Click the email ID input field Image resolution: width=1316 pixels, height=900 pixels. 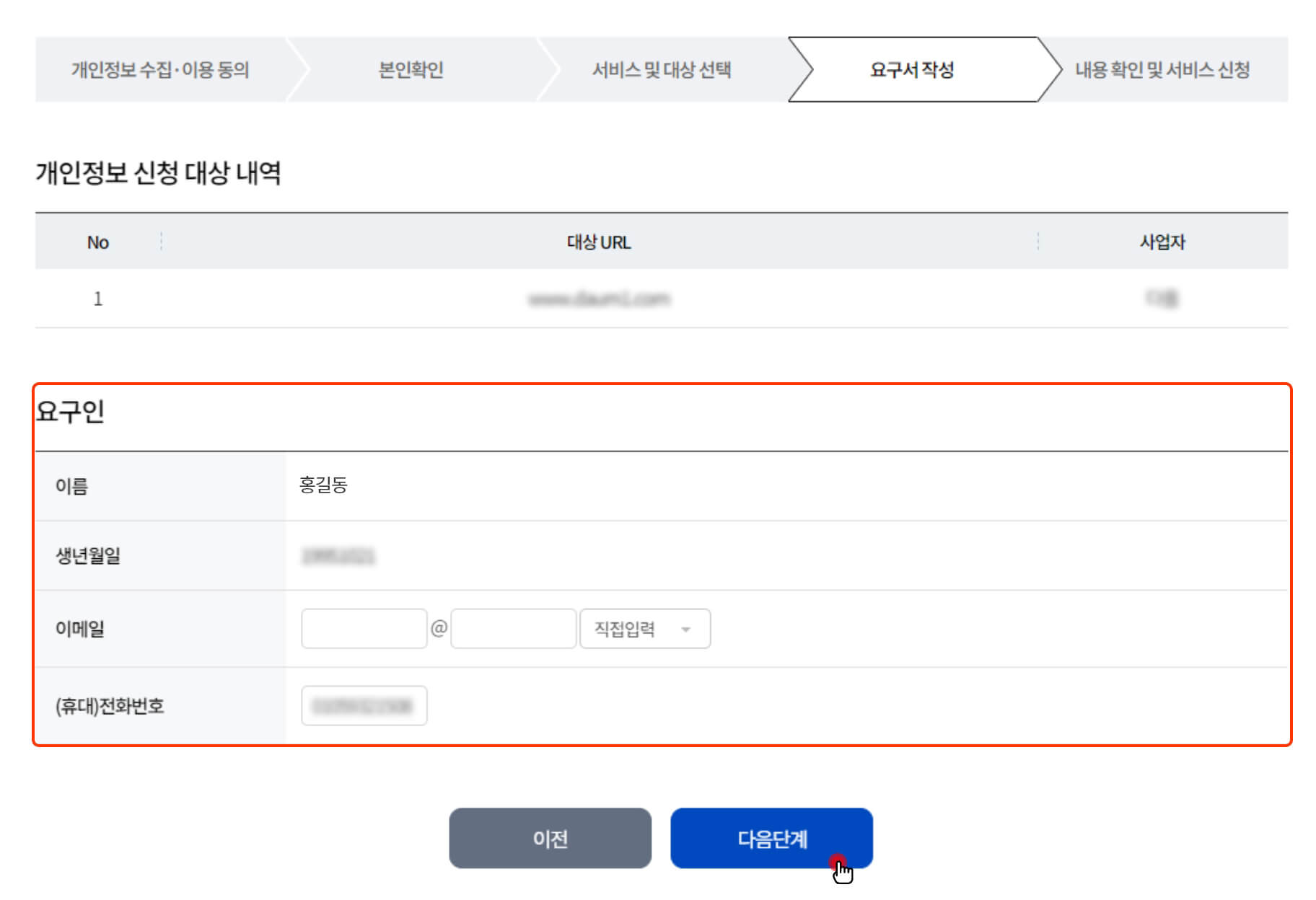pos(364,628)
